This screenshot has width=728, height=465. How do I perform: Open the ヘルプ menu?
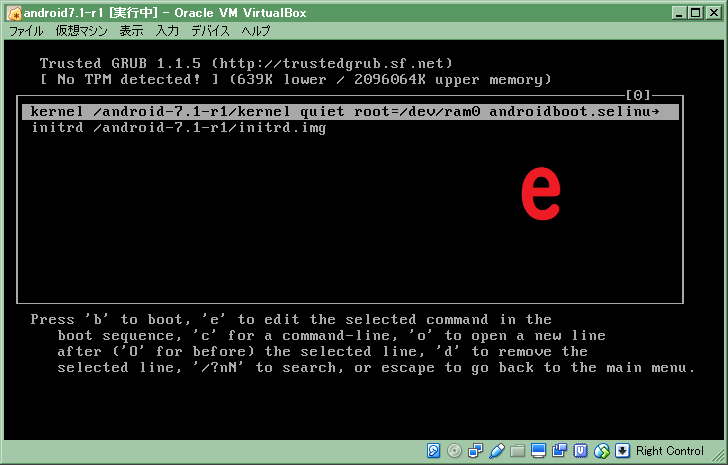(x=256, y=31)
